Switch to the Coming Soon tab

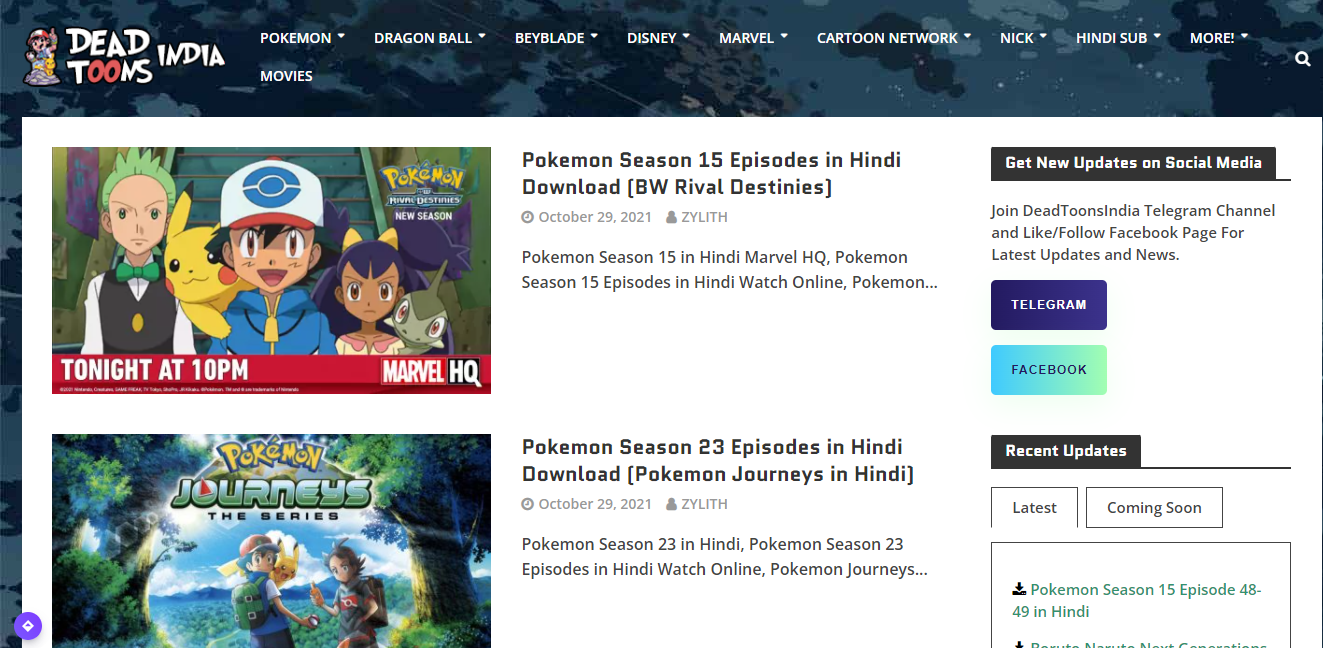(1154, 507)
